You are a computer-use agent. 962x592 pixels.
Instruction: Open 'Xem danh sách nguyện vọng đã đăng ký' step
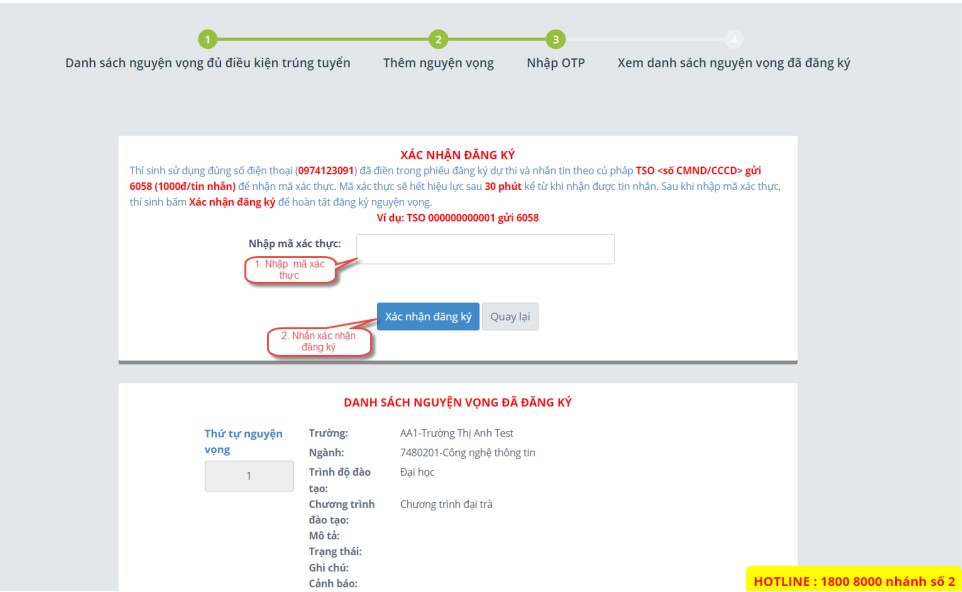coord(733,63)
